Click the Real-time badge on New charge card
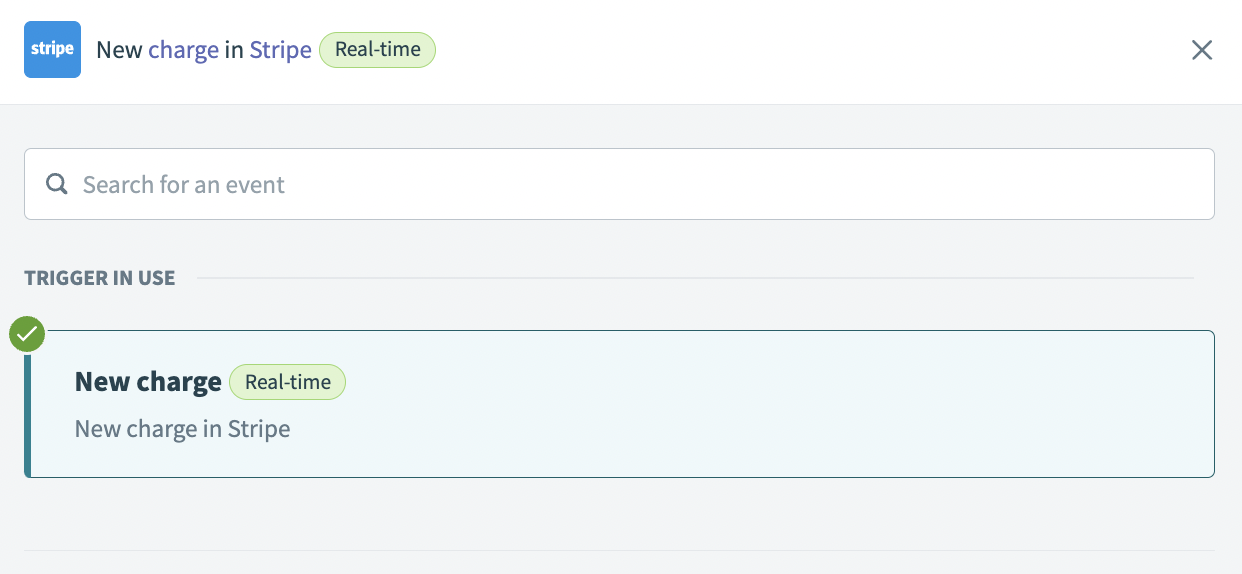 (287, 382)
